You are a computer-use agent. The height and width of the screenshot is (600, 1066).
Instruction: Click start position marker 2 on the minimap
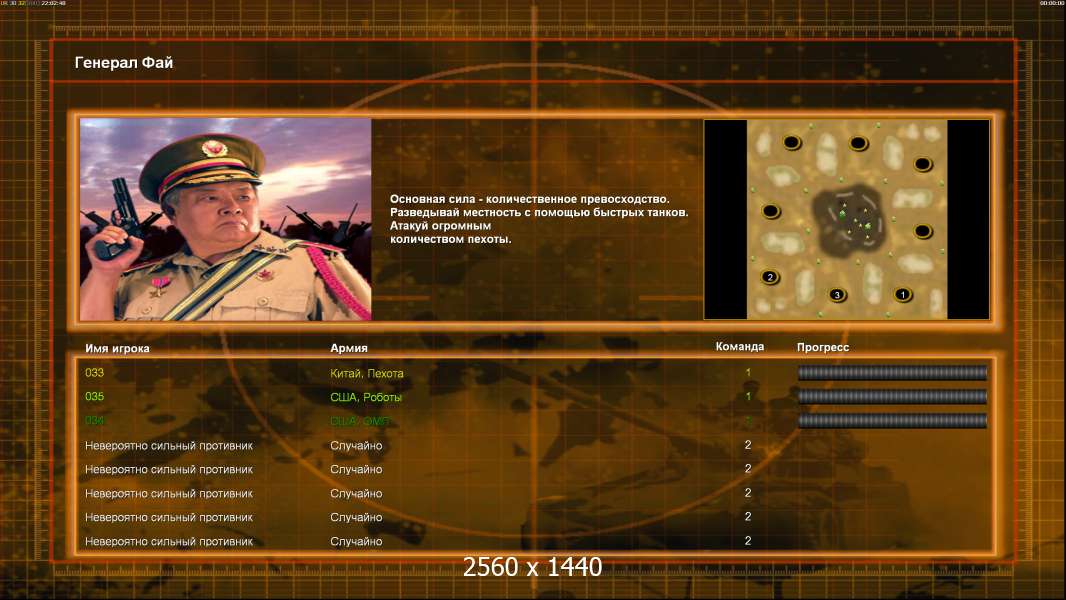pyautogui.click(x=770, y=277)
